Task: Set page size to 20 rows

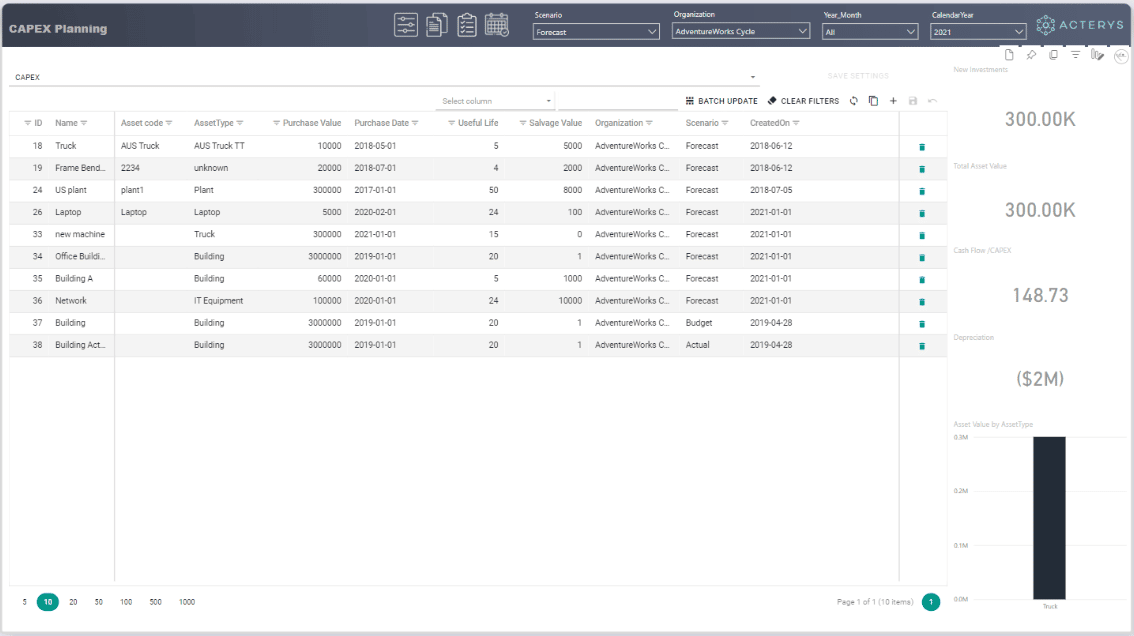Action: (73, 602)
